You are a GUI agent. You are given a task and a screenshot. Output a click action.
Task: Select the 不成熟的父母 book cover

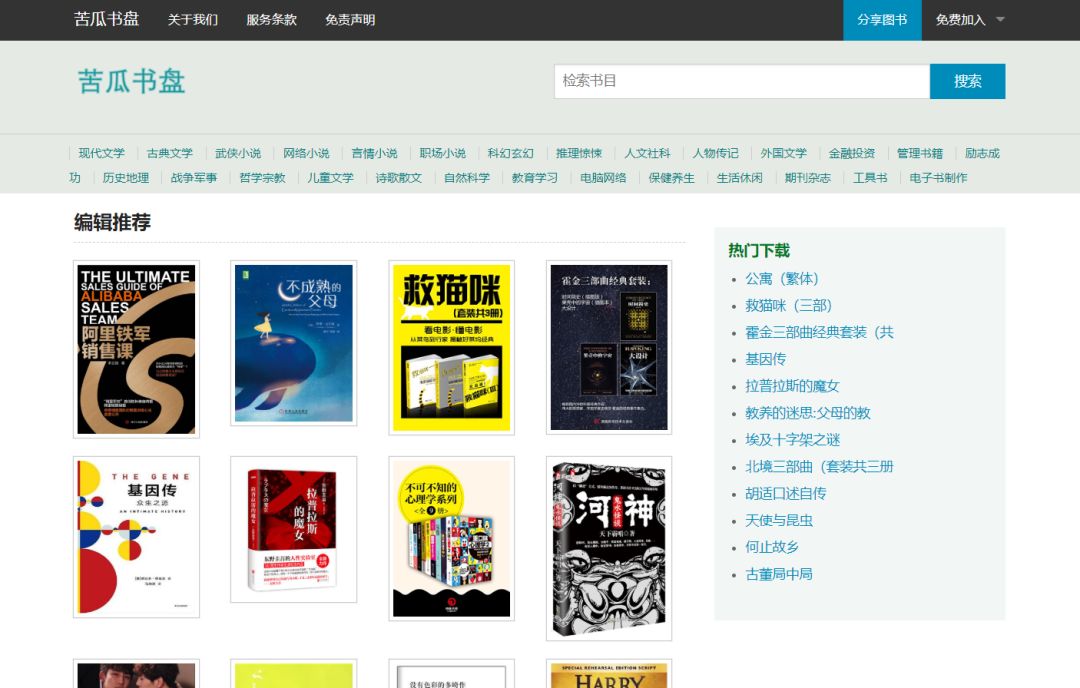pos(293,345)
